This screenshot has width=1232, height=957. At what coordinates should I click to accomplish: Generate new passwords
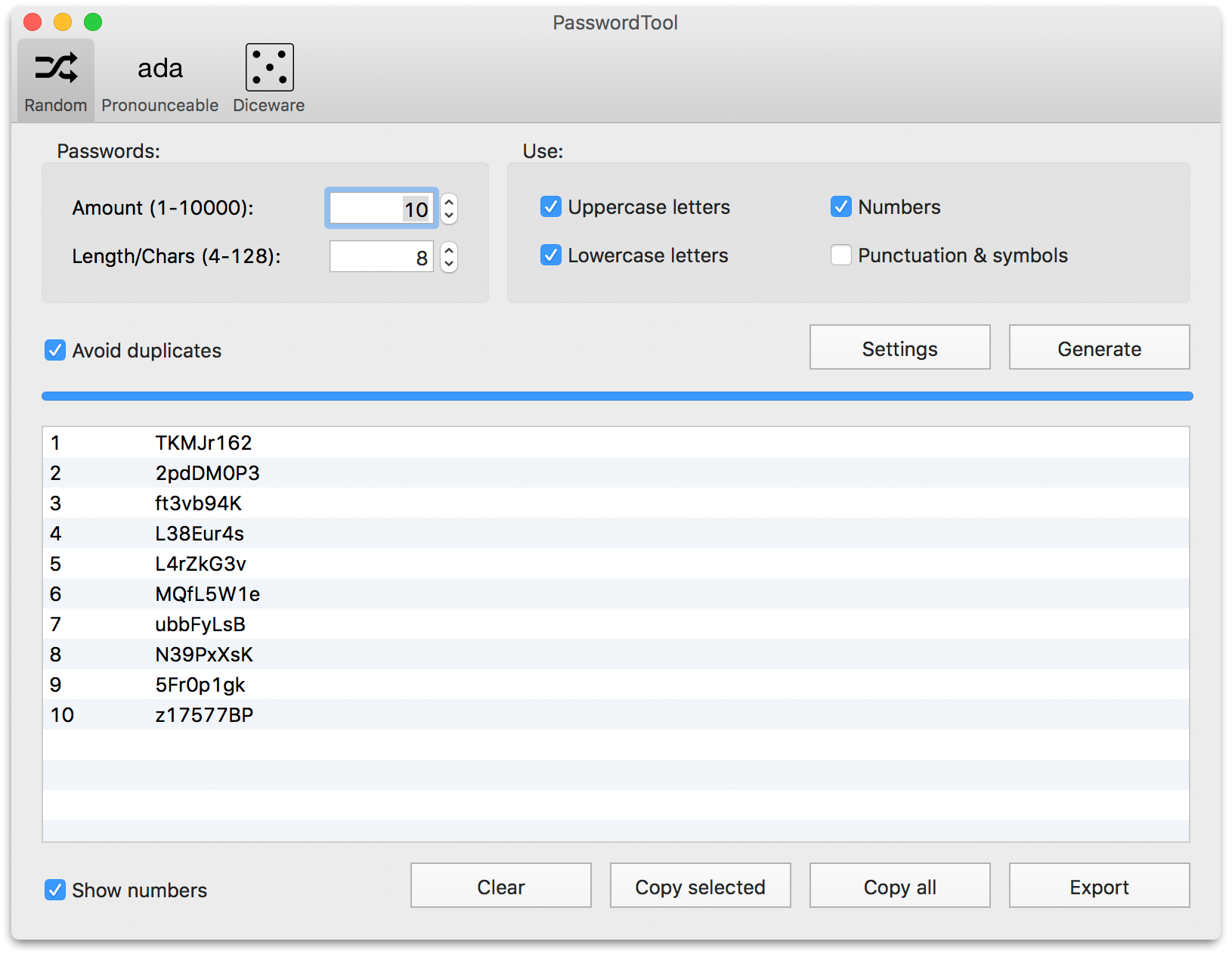[x=1099, y=348]
